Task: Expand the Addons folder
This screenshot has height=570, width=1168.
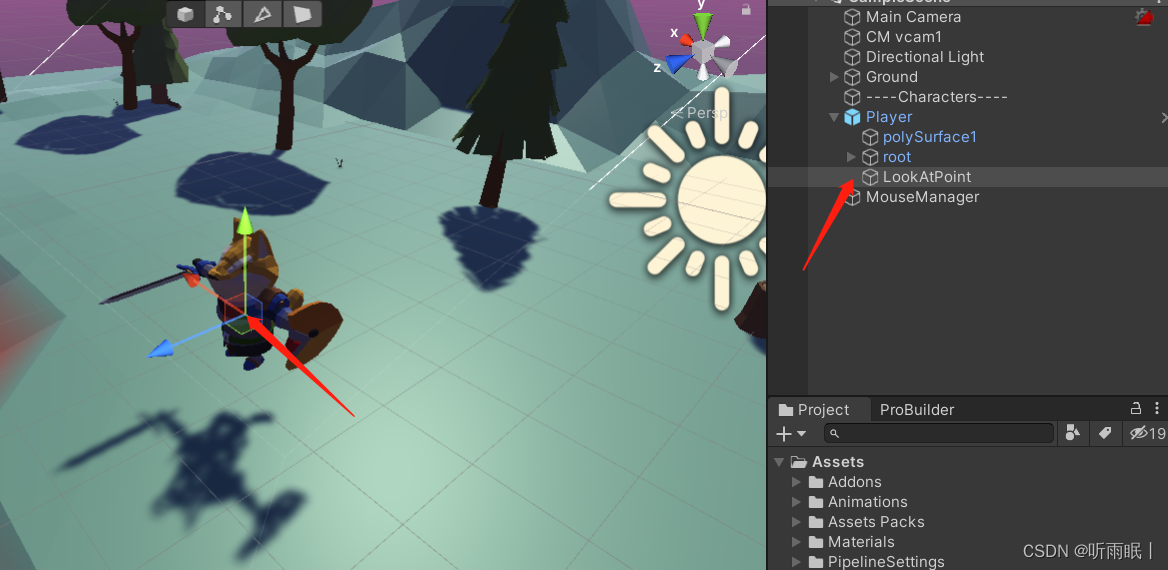Action: (x=796, y=482)
